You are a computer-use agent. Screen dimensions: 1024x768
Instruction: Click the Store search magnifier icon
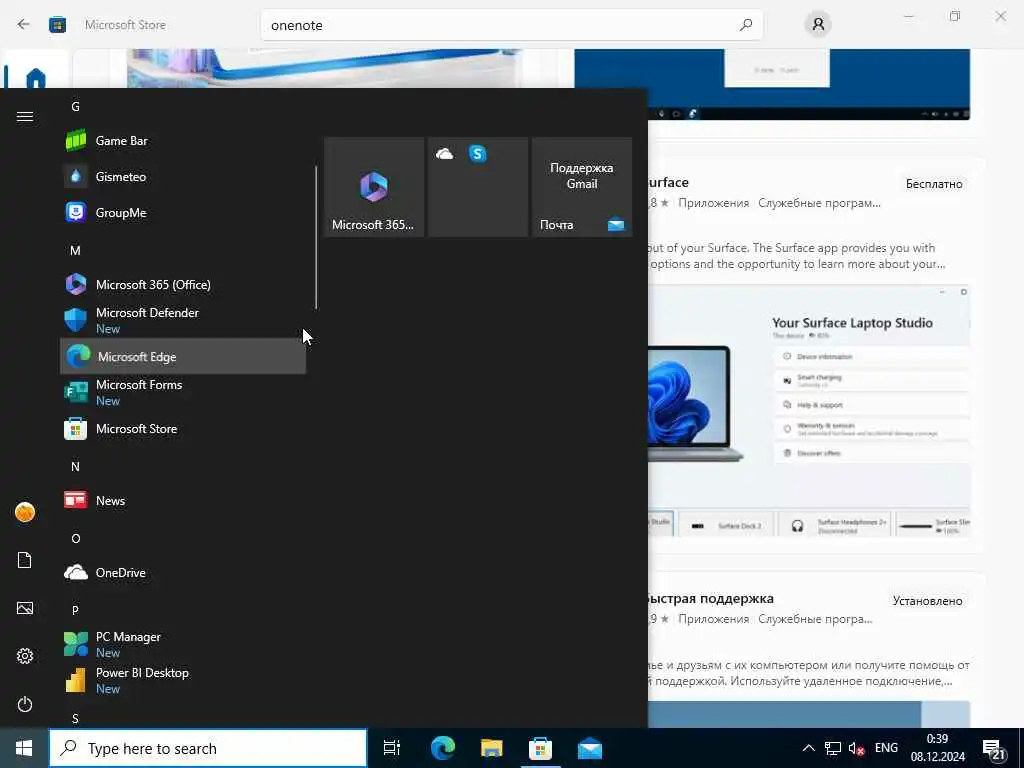(746, 25)
